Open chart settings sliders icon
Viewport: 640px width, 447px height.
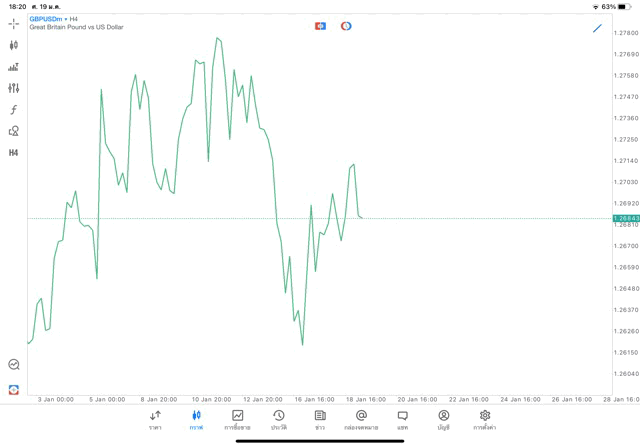pos(14,88)
